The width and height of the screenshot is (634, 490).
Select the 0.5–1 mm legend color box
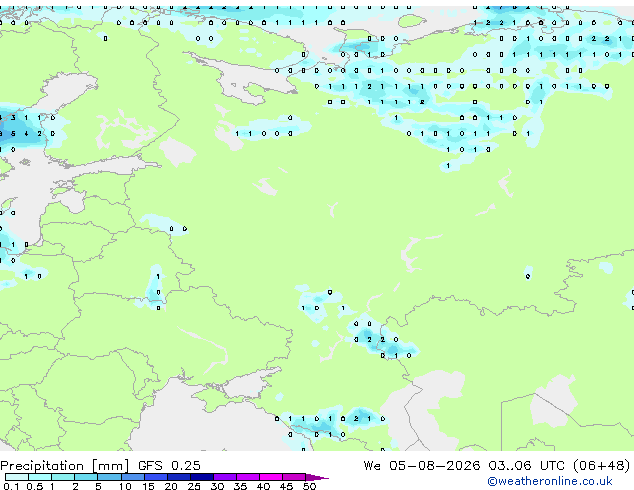click(x=40, y=477)
